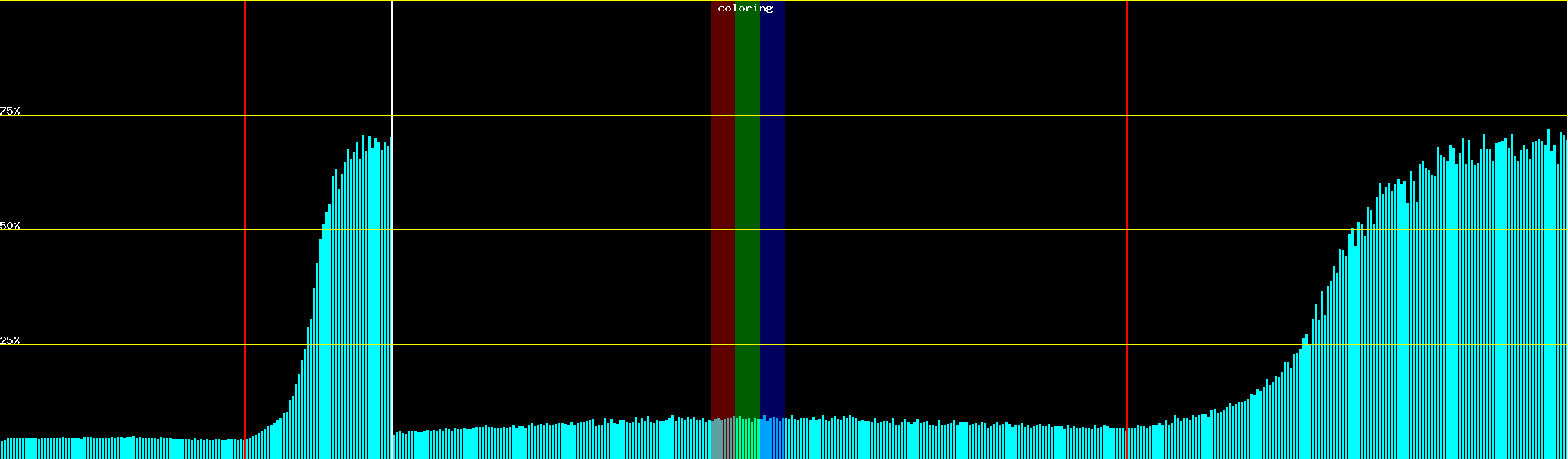Click the yellow 75% horizontal gridline
This screenshot has width=1568, height=459.
[x=919, y=116]
